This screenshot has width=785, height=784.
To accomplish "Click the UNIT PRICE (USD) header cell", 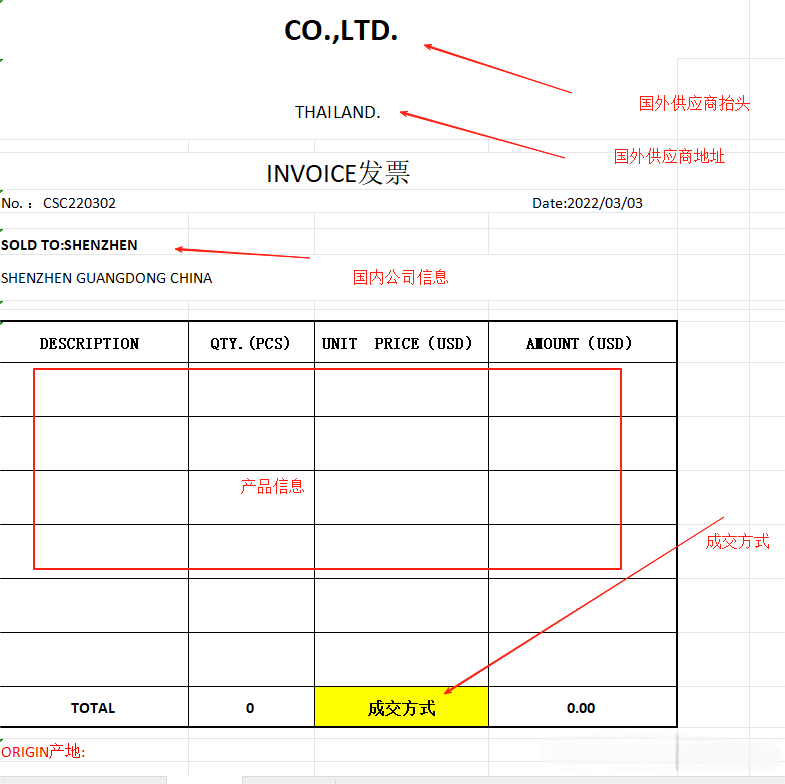I will click(401, 343).
